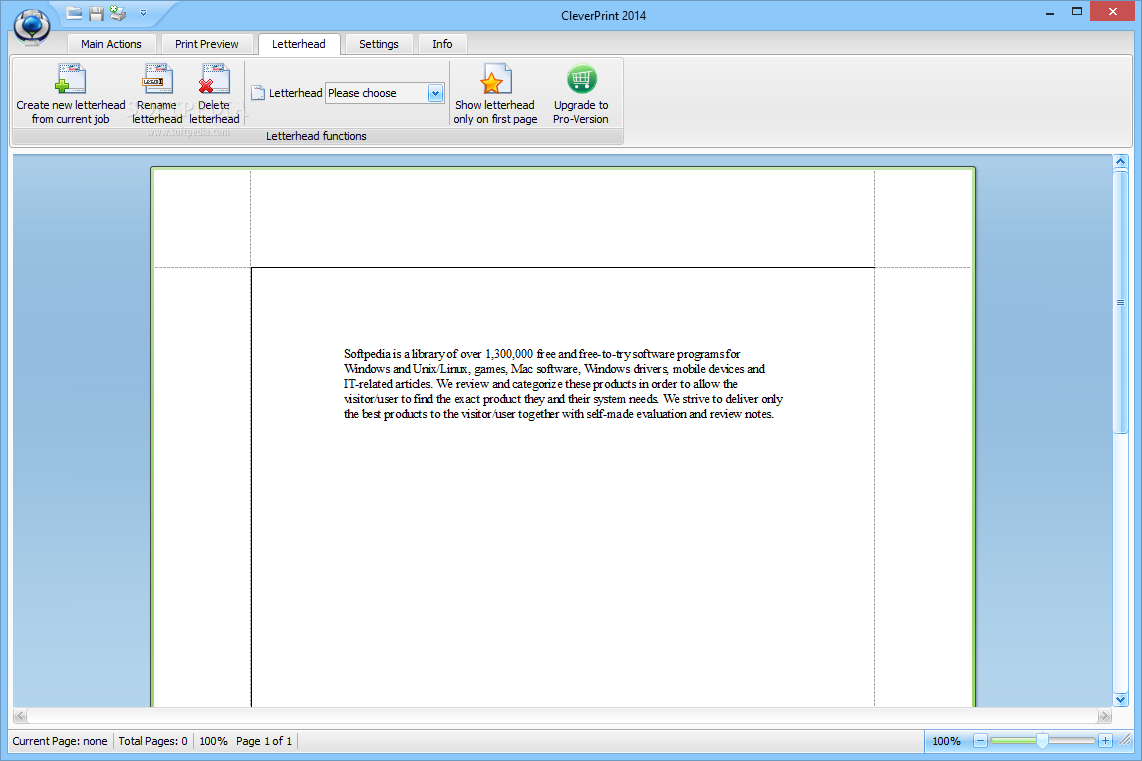Select the Letterhead tab
The image size is (1142, 761).
pyautogui.click(x=299, y=44)
